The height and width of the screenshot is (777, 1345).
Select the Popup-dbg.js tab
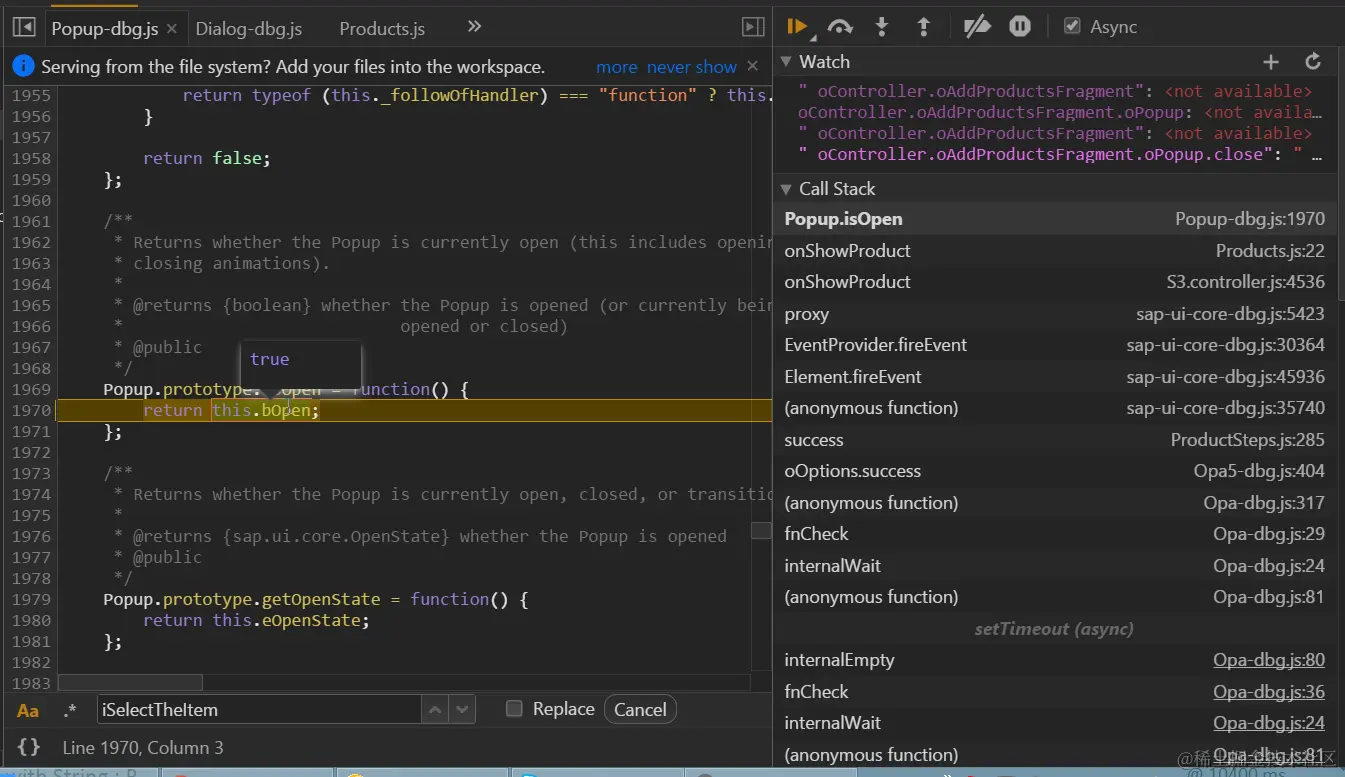click(105, 29)
